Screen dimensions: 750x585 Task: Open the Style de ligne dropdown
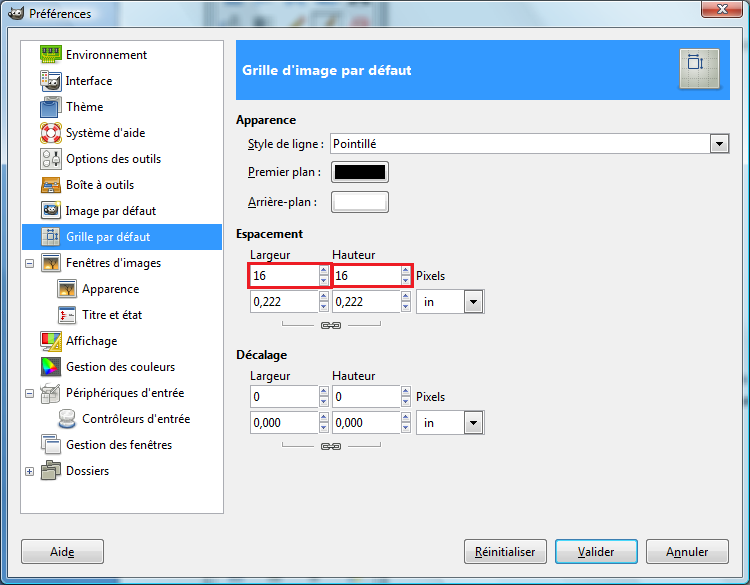coord(719,144)
